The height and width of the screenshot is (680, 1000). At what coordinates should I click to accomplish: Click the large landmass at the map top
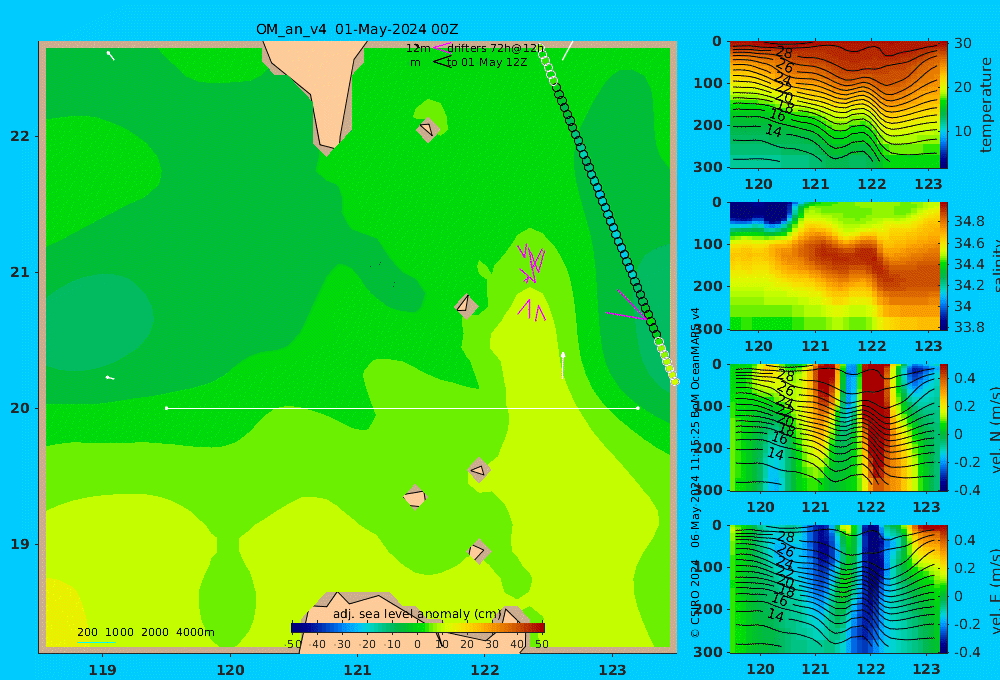point(322,89)
